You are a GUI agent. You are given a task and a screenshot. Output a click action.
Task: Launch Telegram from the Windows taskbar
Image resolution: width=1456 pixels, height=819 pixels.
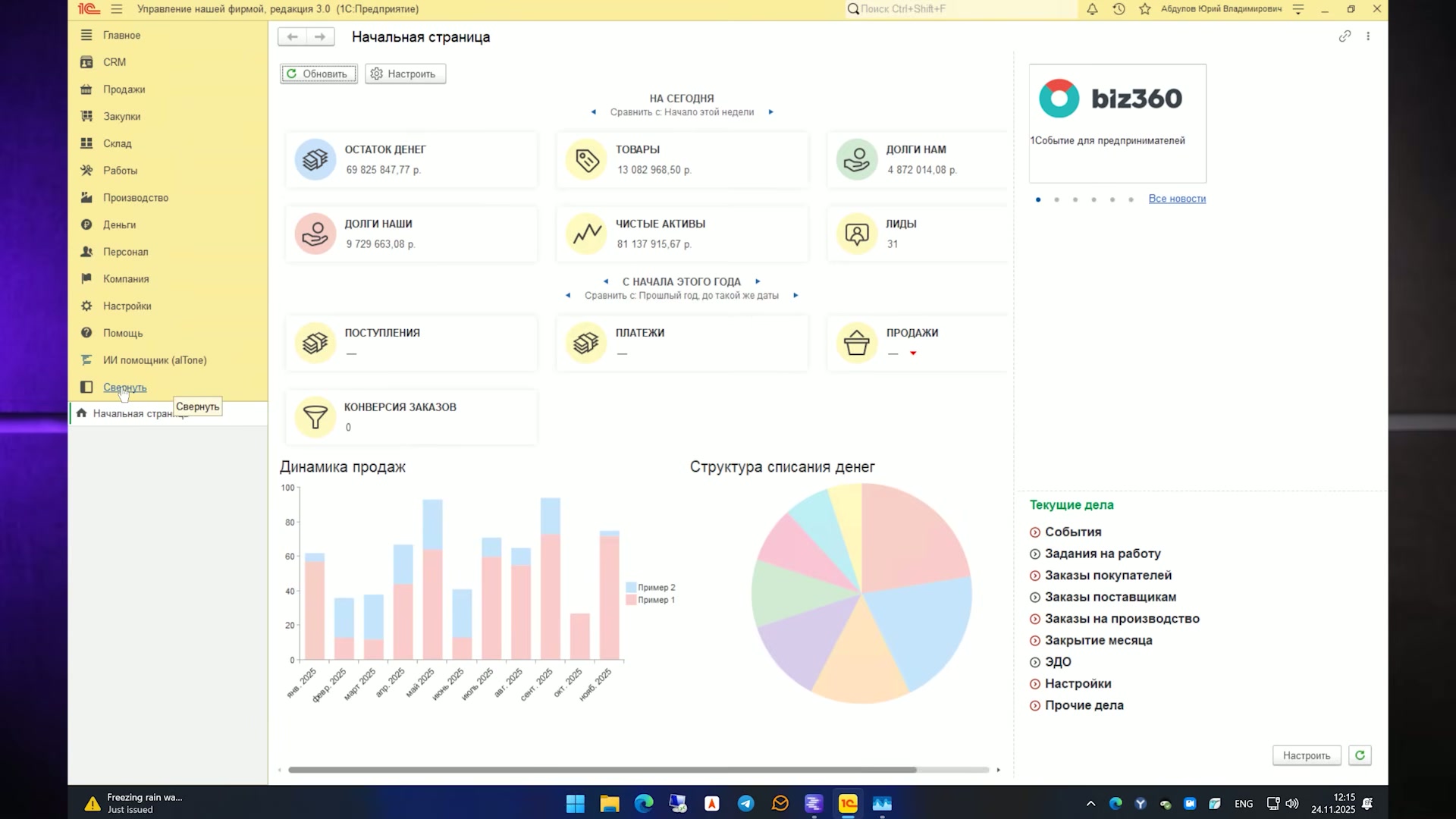pos(746,804)
